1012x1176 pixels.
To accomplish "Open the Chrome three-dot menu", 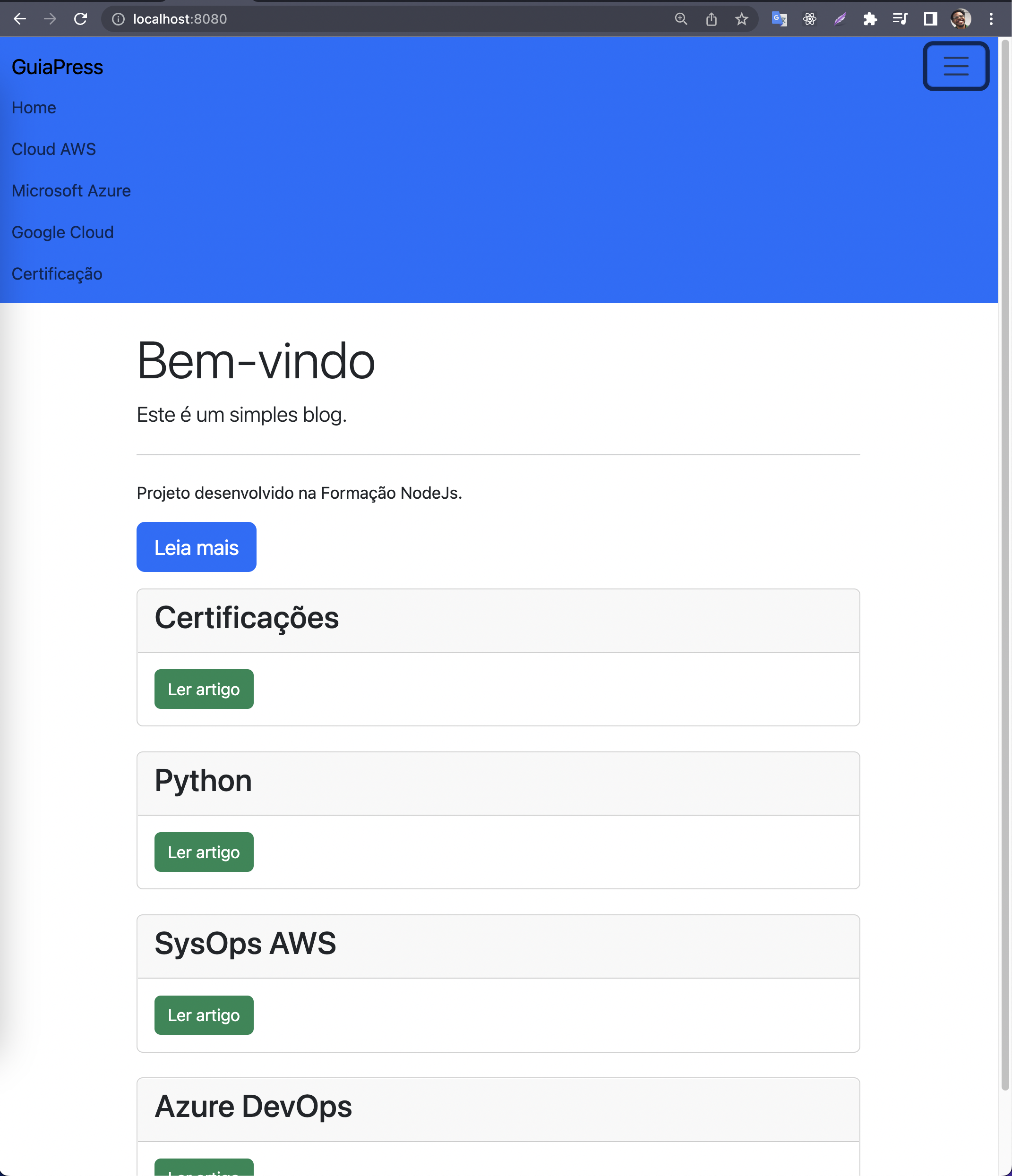I will [991, 19].
